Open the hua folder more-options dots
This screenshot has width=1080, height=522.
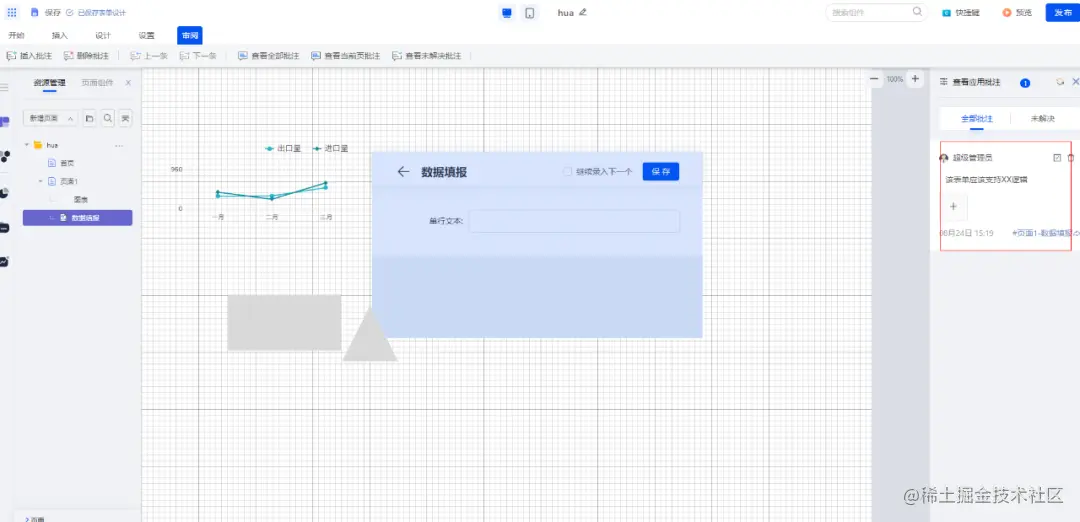[x=118, y=145]
